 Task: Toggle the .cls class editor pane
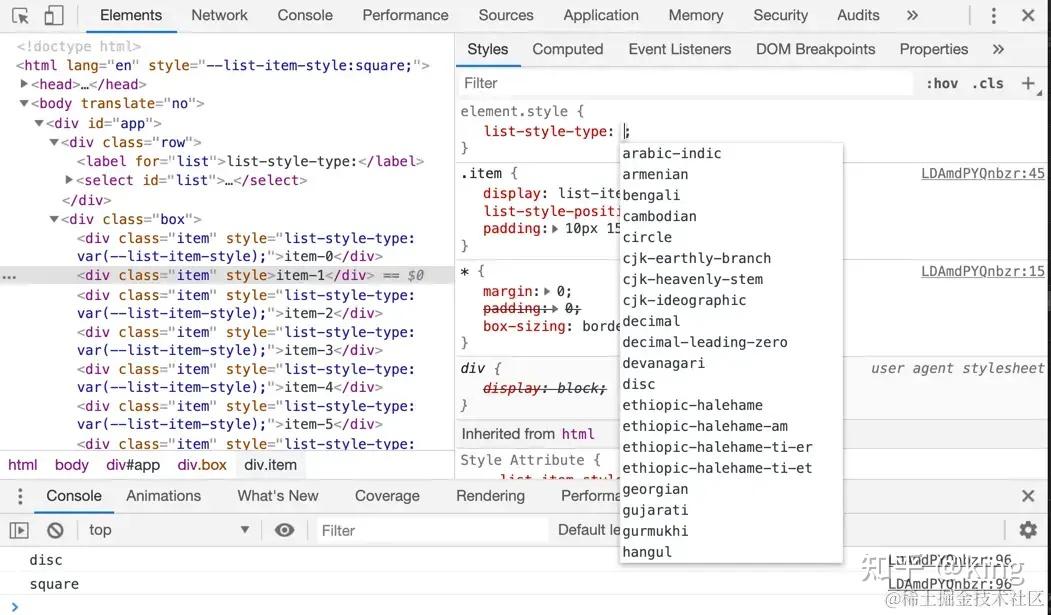(x=987, y=83)
